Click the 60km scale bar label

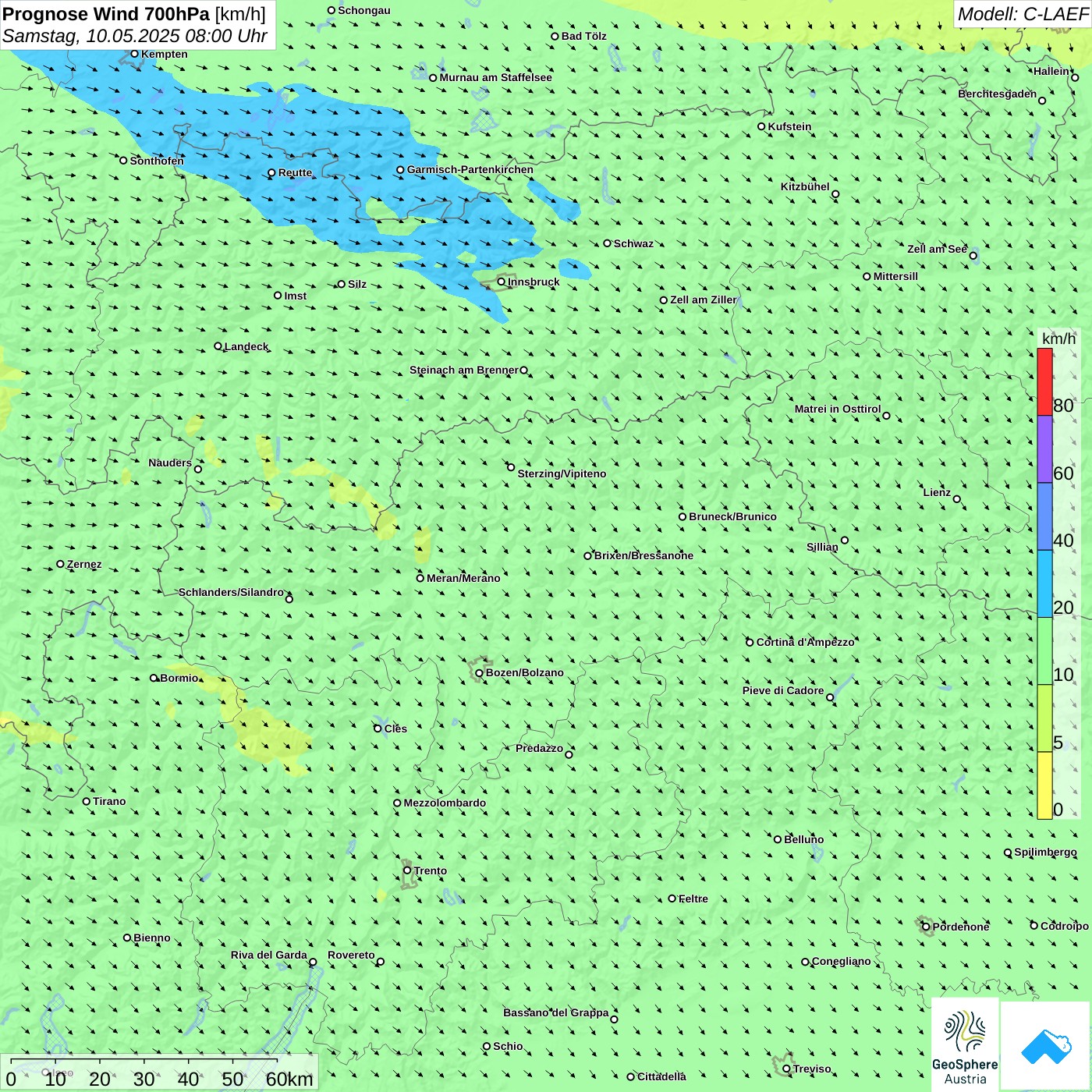pyautogui.click(x=289, y=1079)
